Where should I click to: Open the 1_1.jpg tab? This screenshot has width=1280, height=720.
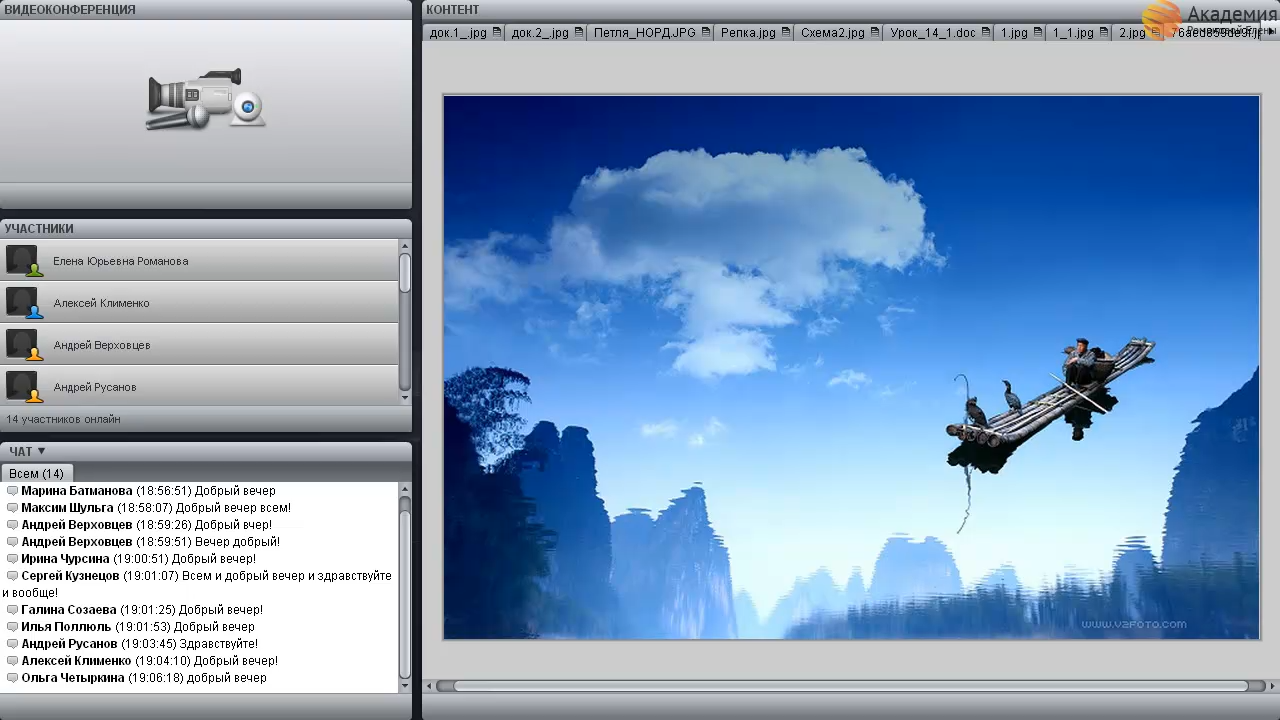(1080, 32)
